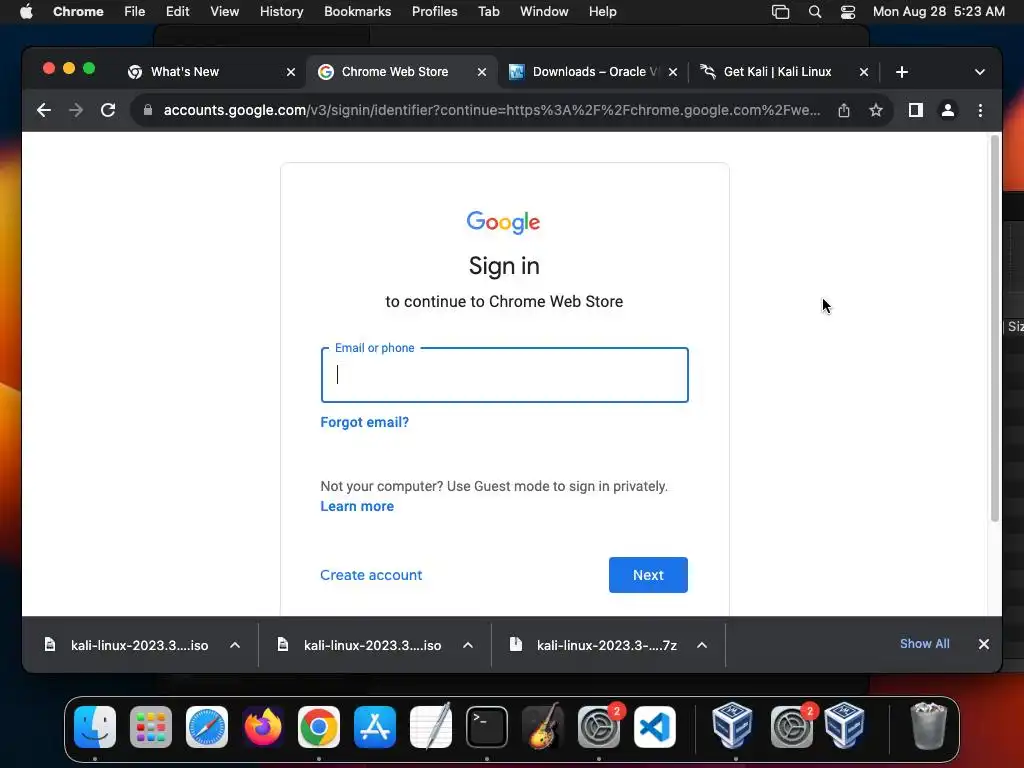Open a new tab with the plus button
The width and height of the screenshot is (1024, 768).
coord(902,72)
